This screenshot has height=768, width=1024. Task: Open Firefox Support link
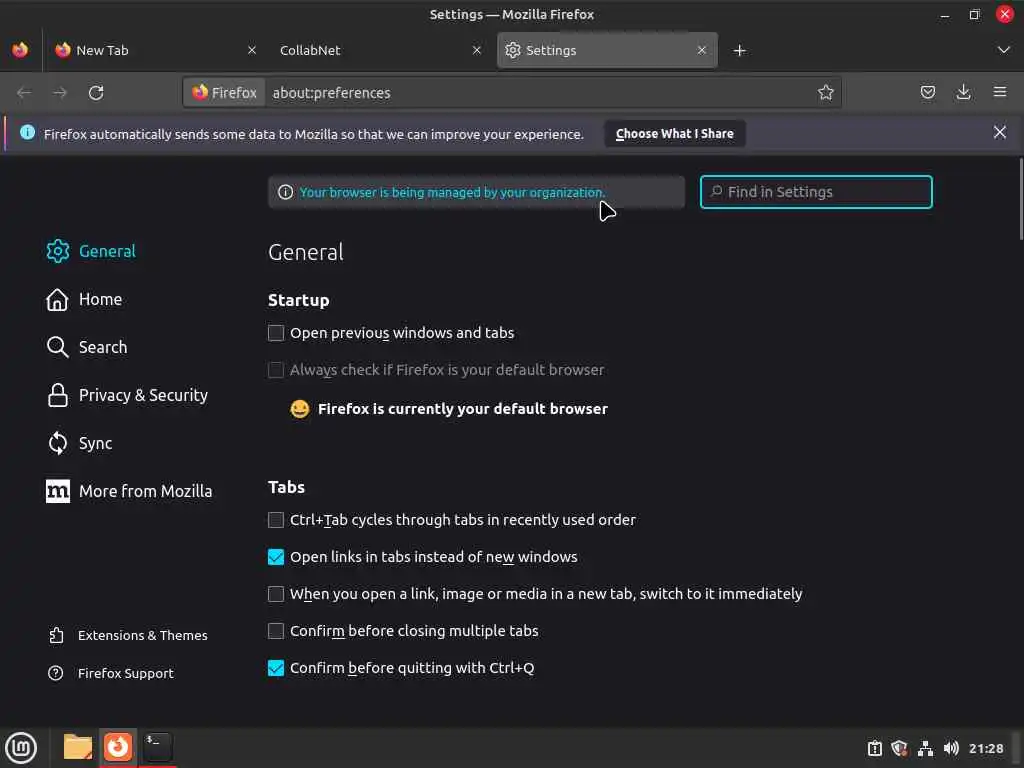[111, 673]
